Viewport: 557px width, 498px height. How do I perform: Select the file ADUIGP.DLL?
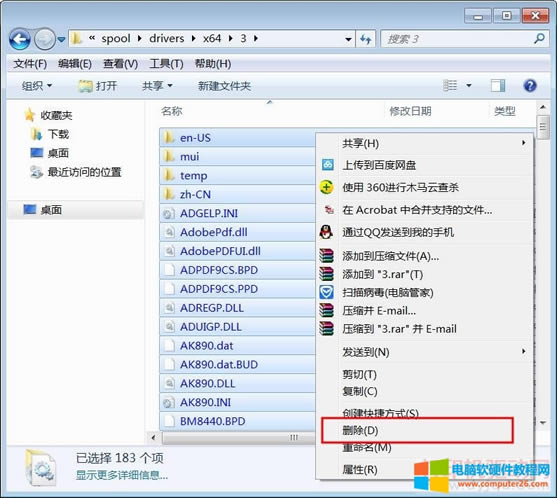[237, 327]
